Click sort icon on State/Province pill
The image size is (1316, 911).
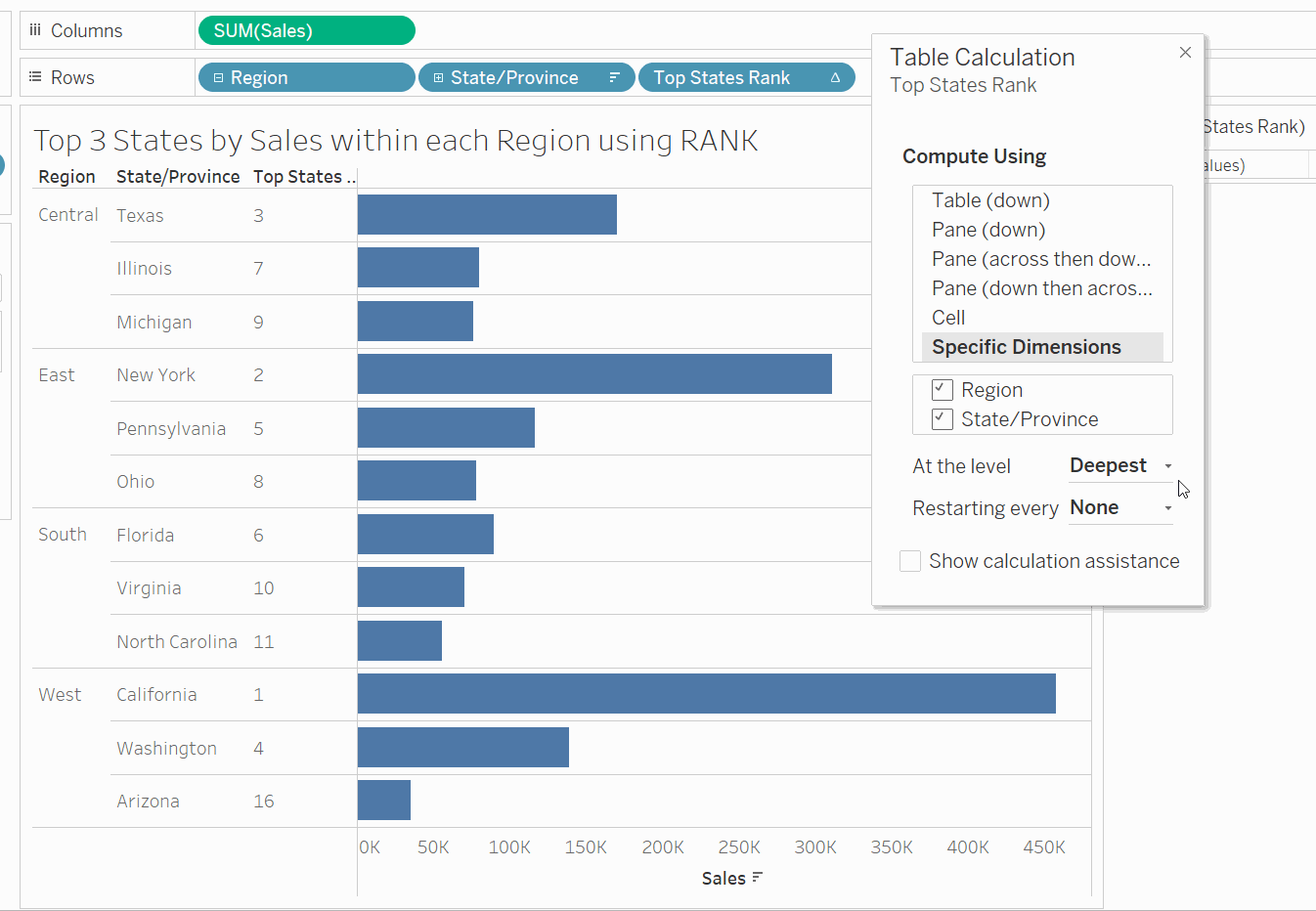click(614, 77)
